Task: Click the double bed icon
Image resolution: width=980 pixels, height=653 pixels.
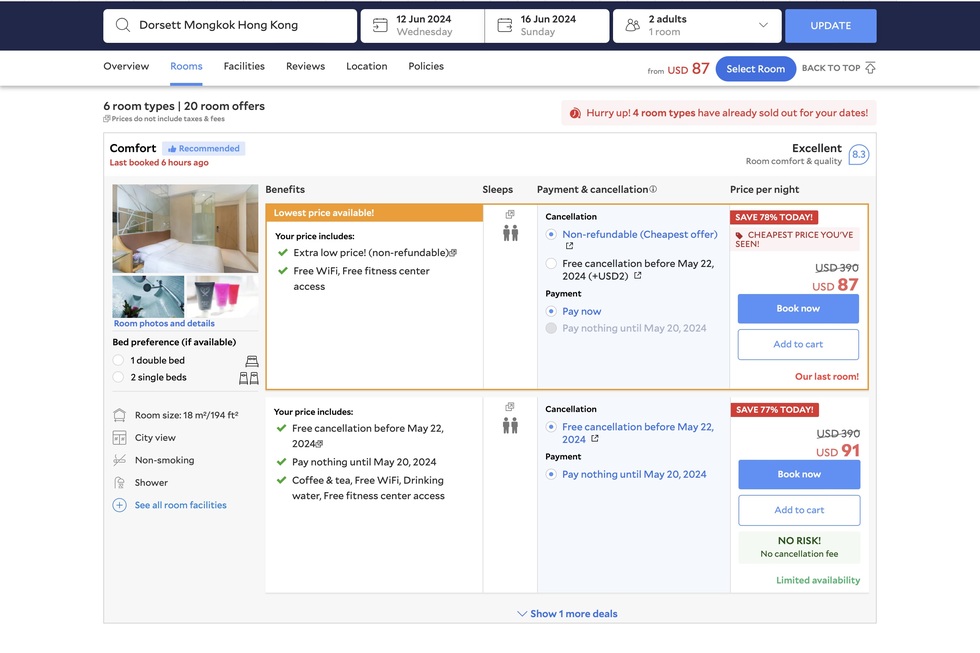Action: 252,361
